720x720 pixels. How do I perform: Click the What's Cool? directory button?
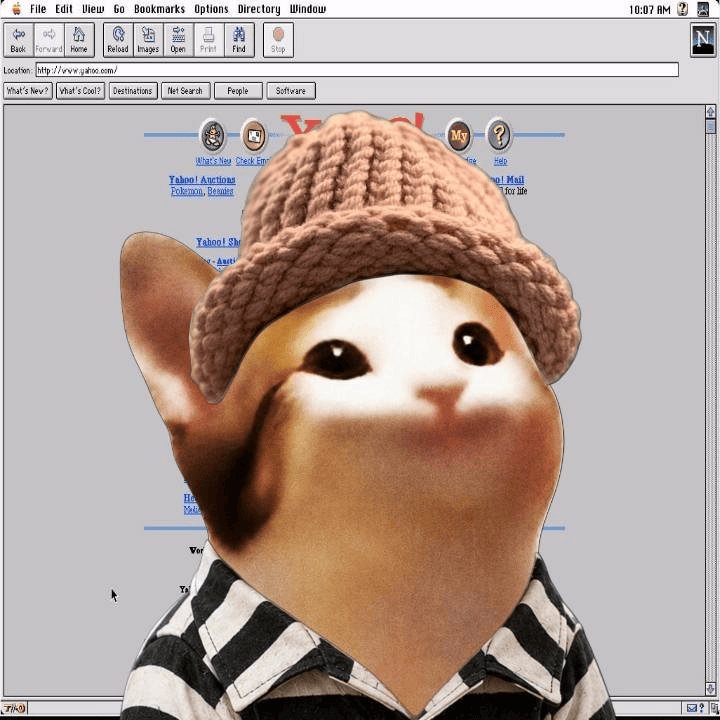[80, 91]
